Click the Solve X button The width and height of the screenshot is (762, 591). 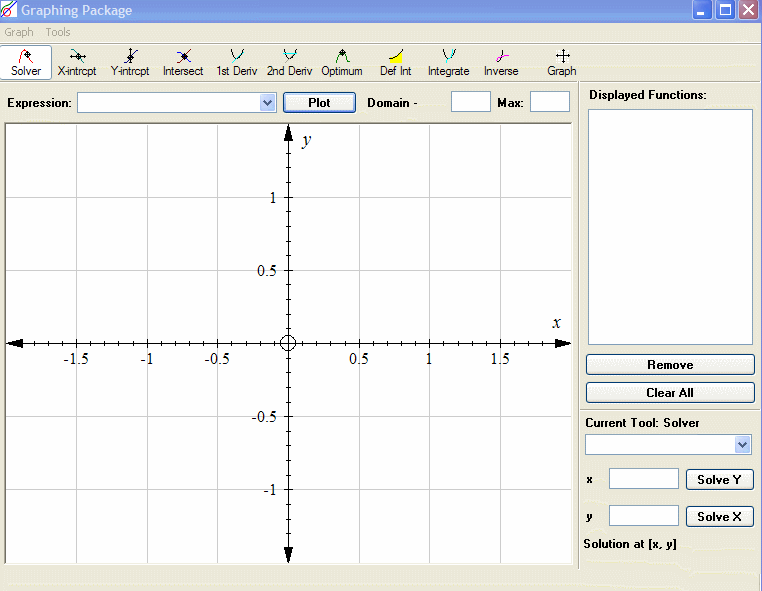(x=720, y=516)
